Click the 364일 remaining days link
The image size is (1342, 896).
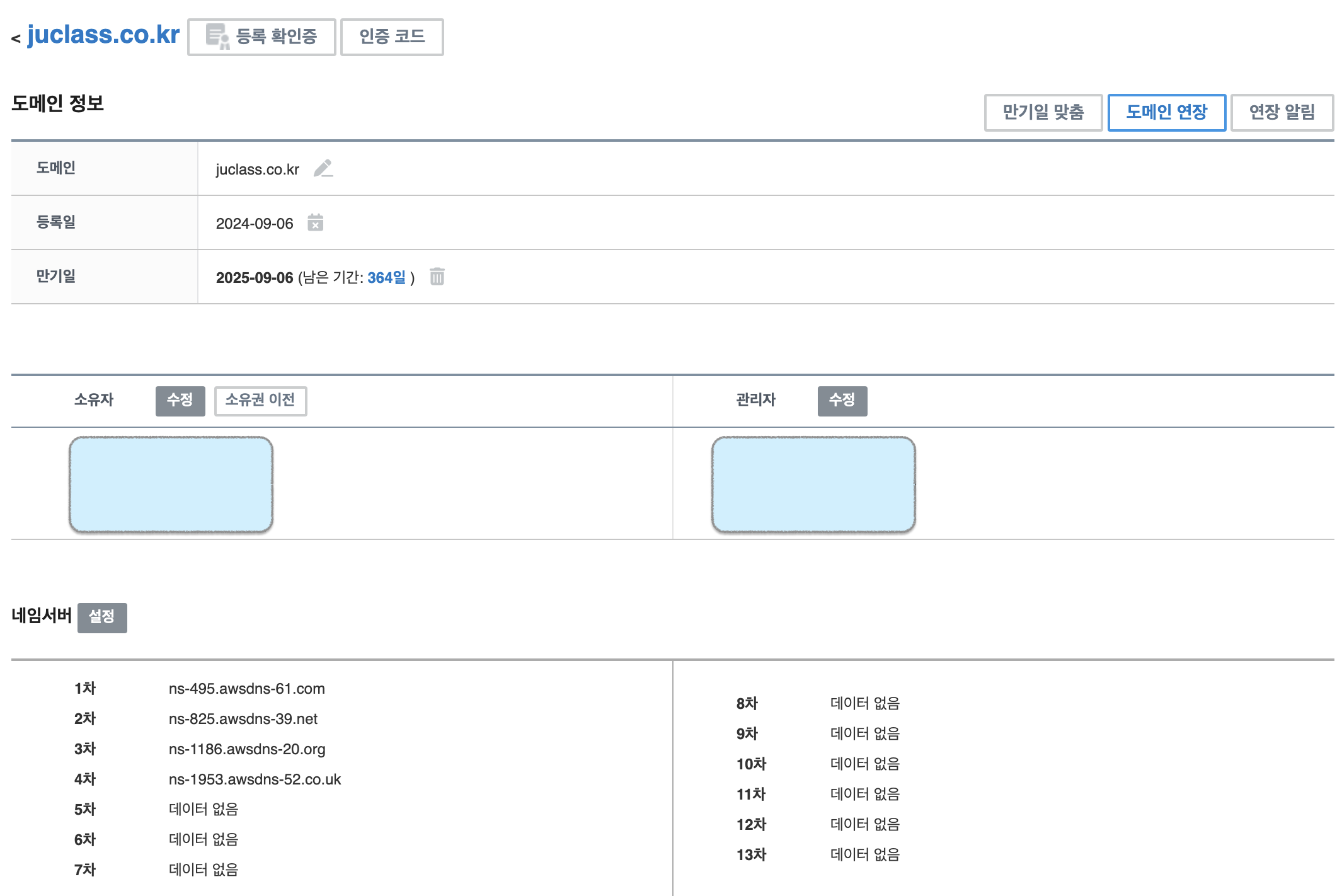[386, 278]
